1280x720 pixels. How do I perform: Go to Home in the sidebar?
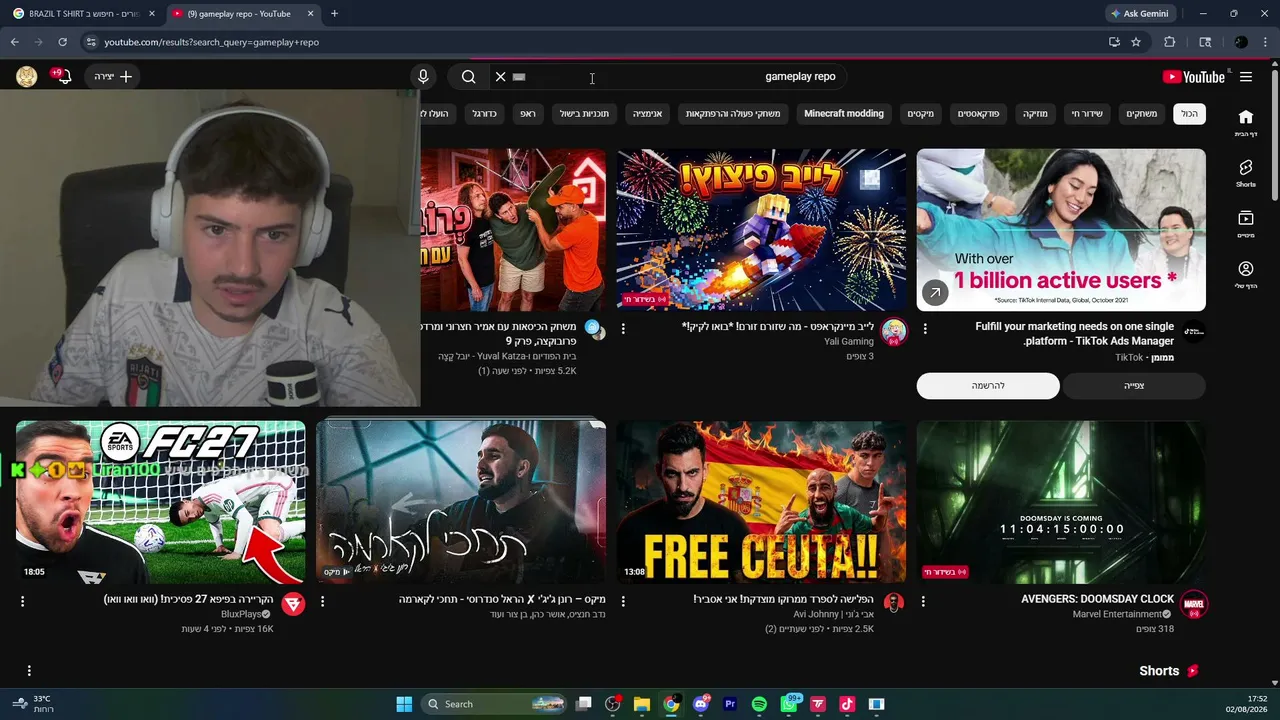pos(1245,123)
